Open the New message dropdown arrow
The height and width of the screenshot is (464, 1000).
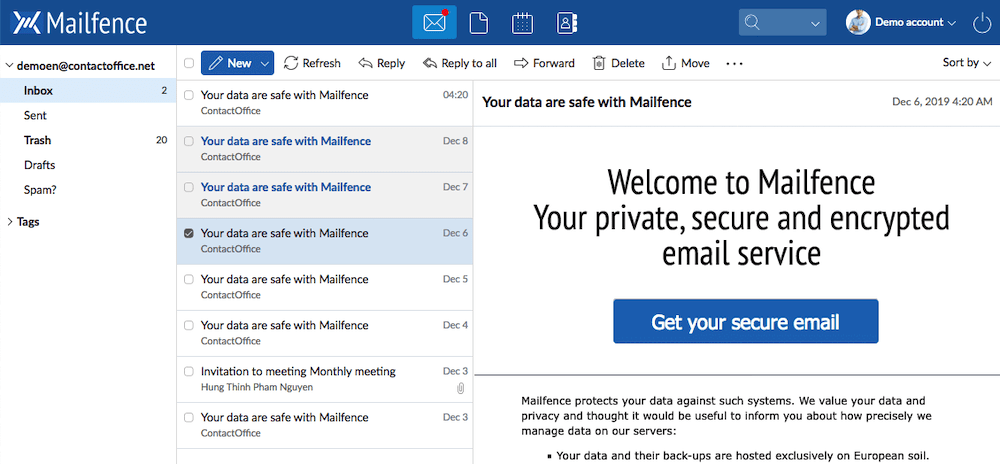tap(265, 63)
